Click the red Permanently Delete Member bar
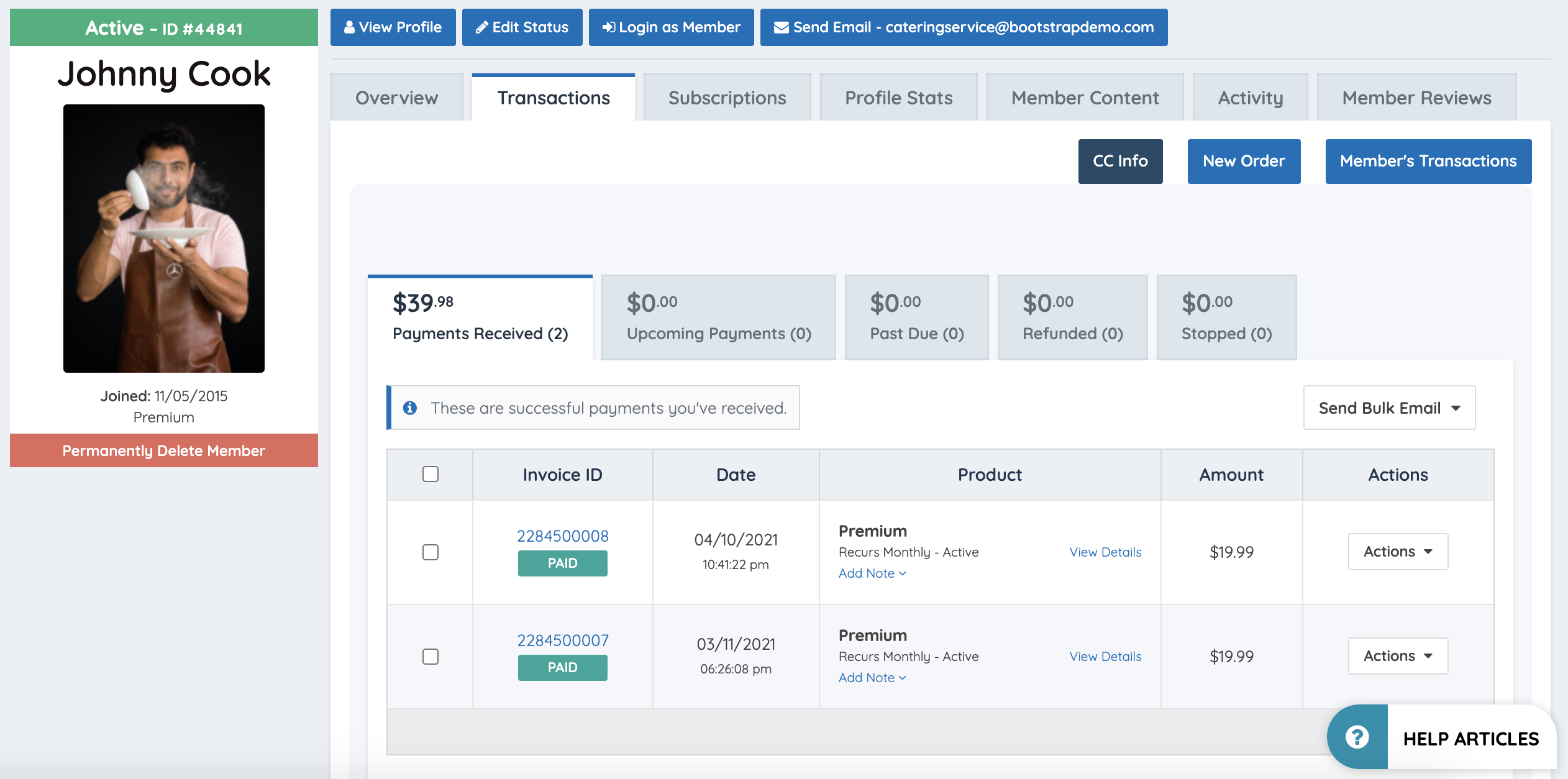The image size is (1568, 779). click(163, 450)
